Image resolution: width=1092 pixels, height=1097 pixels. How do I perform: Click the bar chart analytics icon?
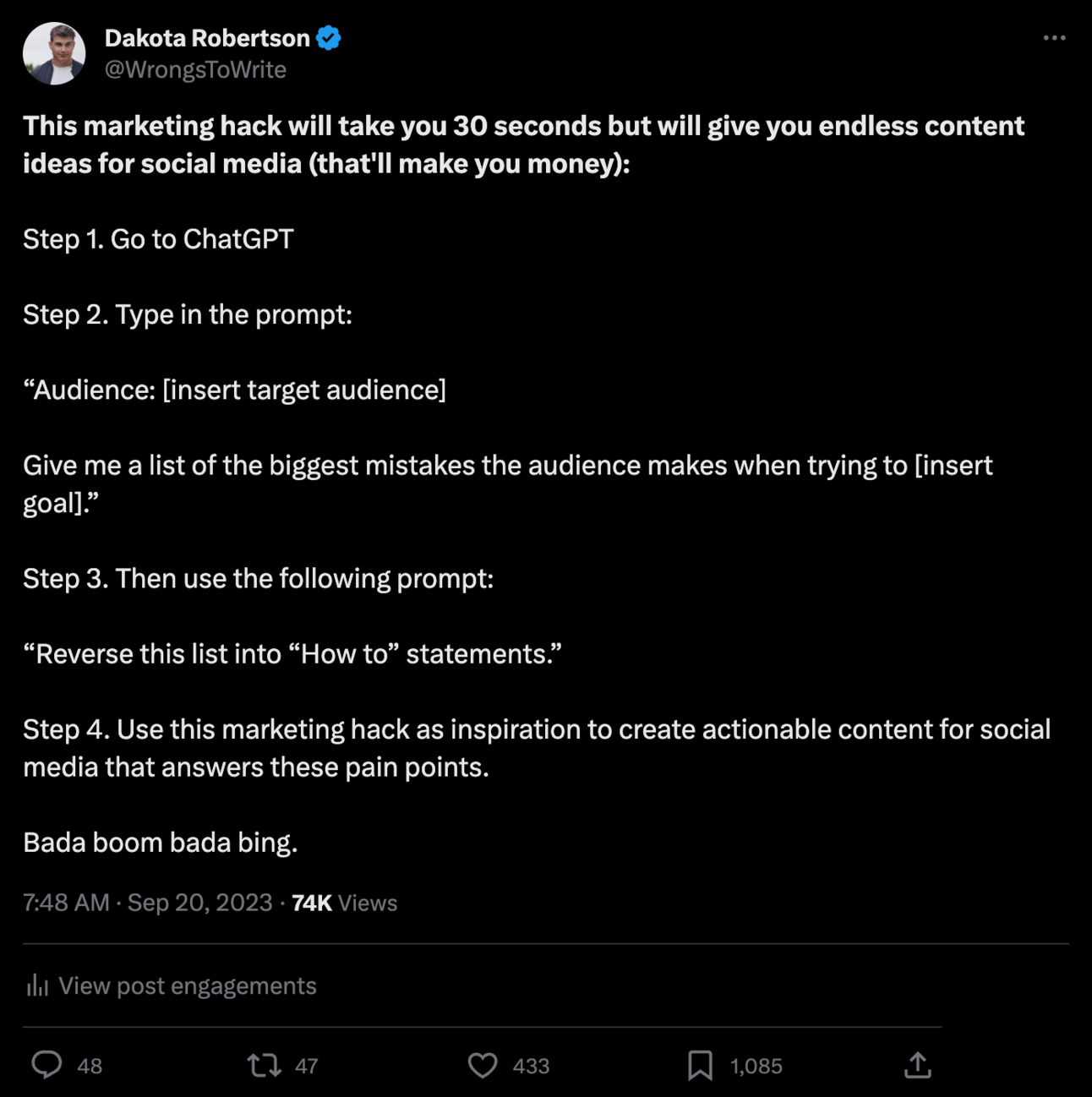point(37,985)
